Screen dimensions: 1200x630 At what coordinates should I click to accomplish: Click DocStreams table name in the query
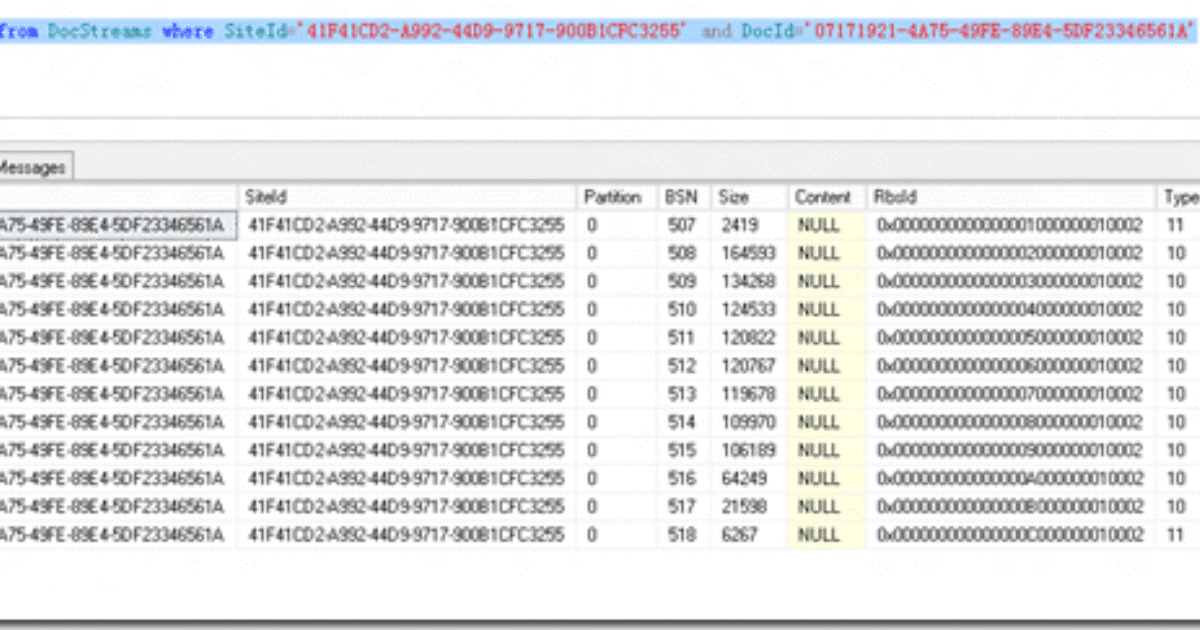[101, 32]
